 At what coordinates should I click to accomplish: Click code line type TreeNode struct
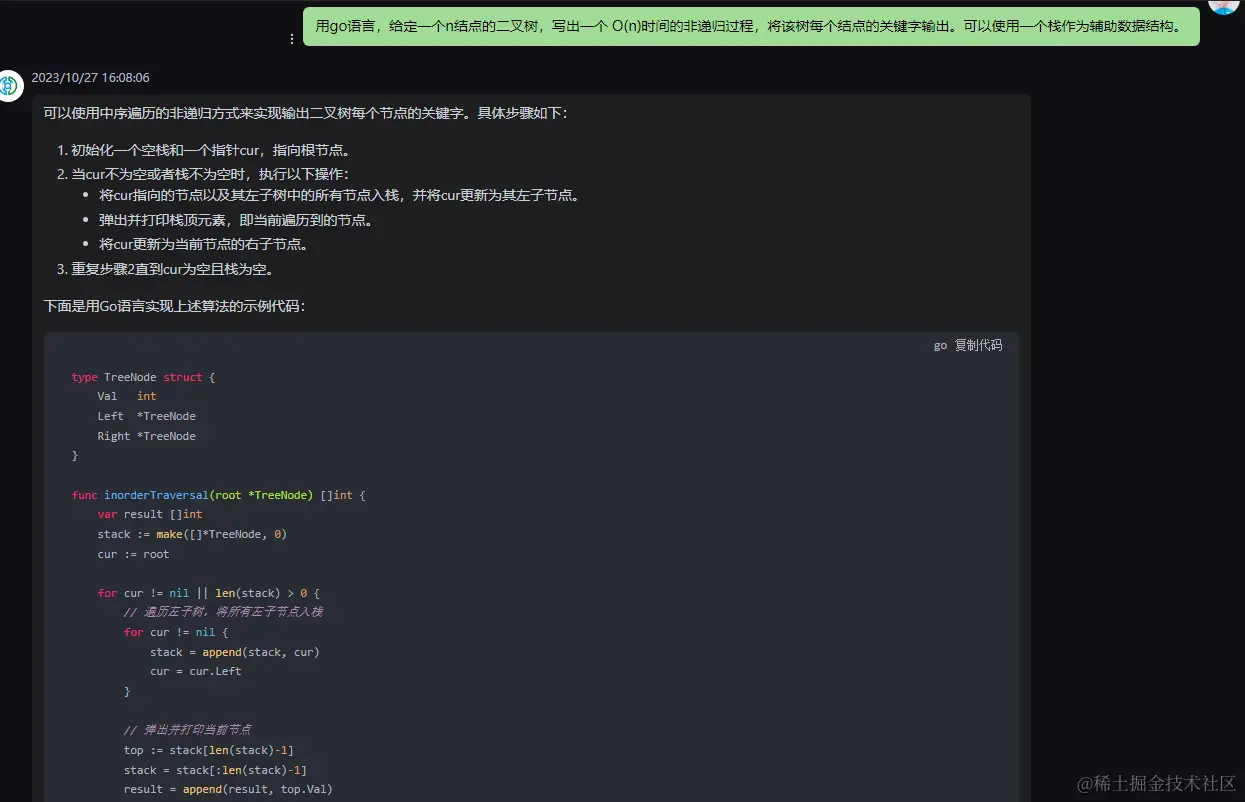[143, 377]
